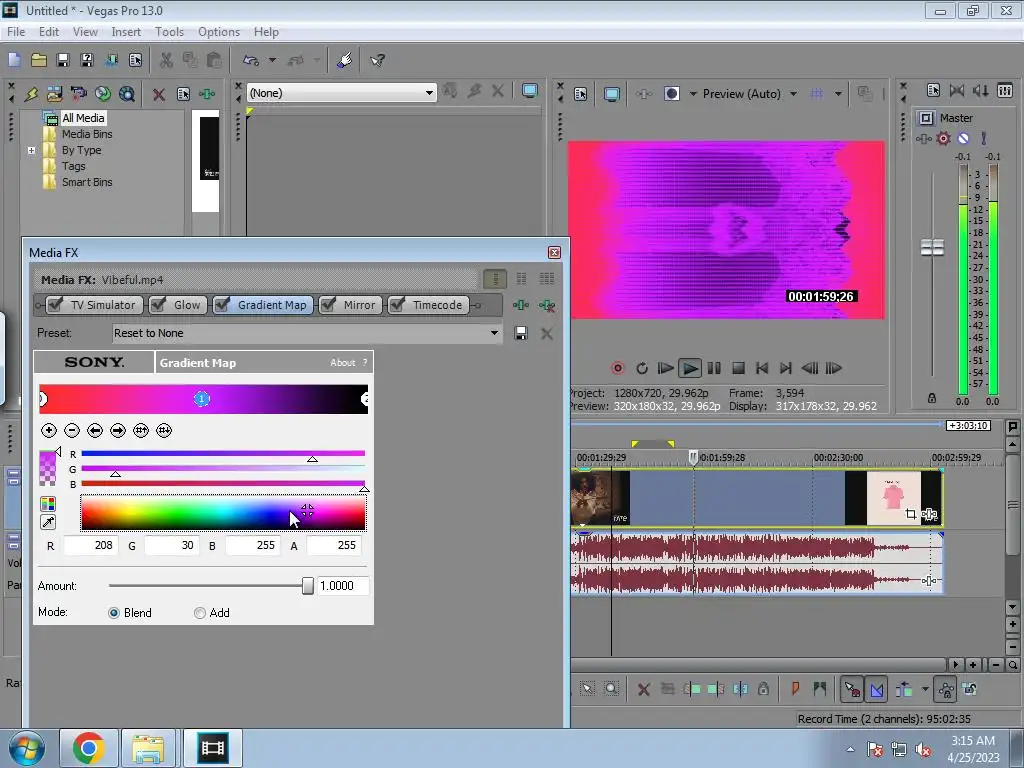1024x768 pixels.
Task: Toggle Split Screen View in preview
Action: [671, 93]
